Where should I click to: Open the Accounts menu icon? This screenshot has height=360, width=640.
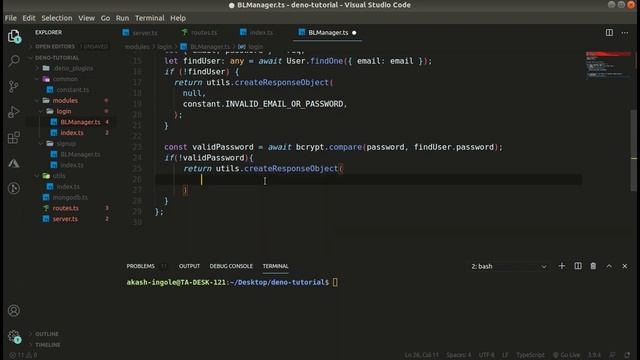coord(14,311)
